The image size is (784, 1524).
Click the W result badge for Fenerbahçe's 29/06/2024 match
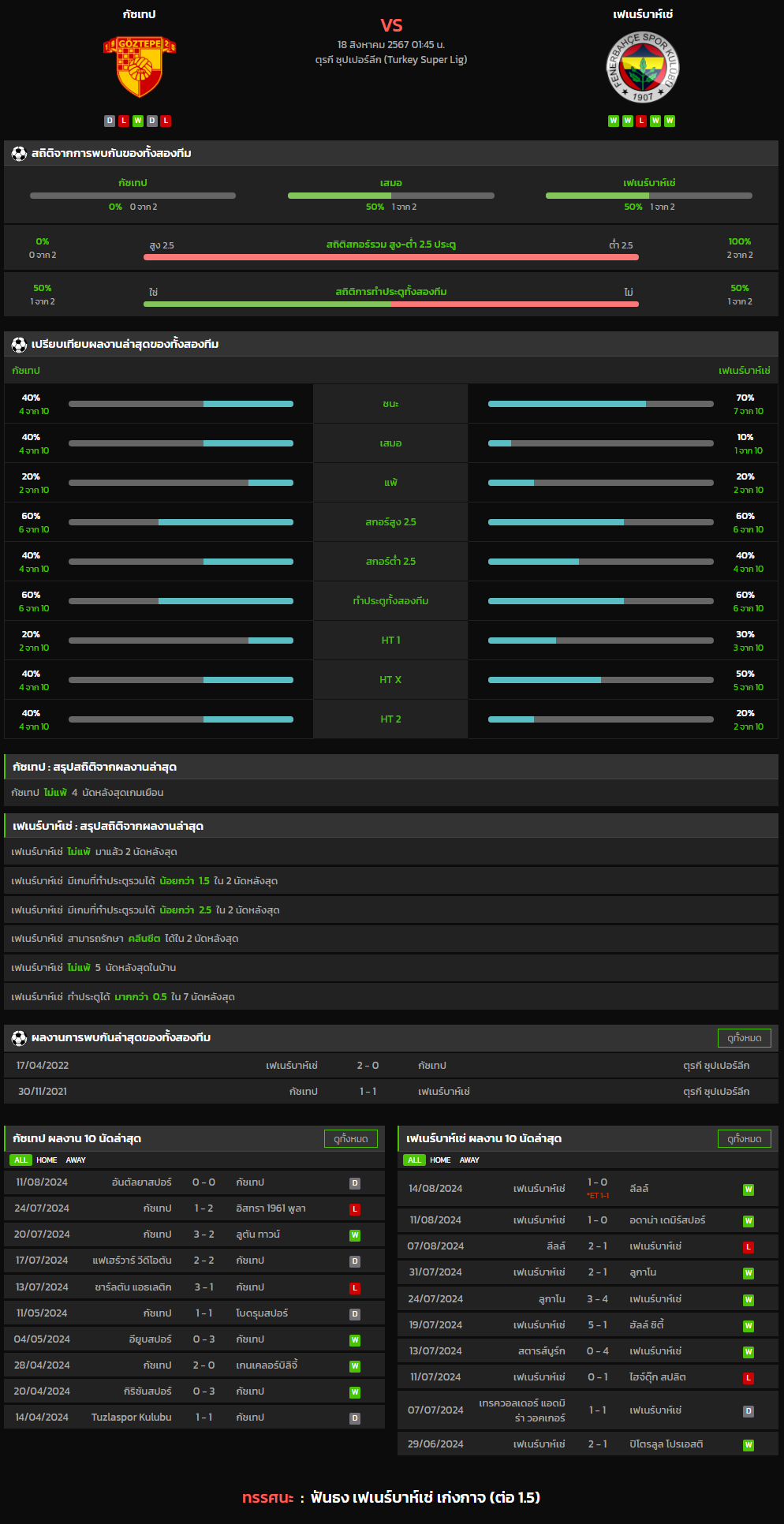(x=749, y=1445)
